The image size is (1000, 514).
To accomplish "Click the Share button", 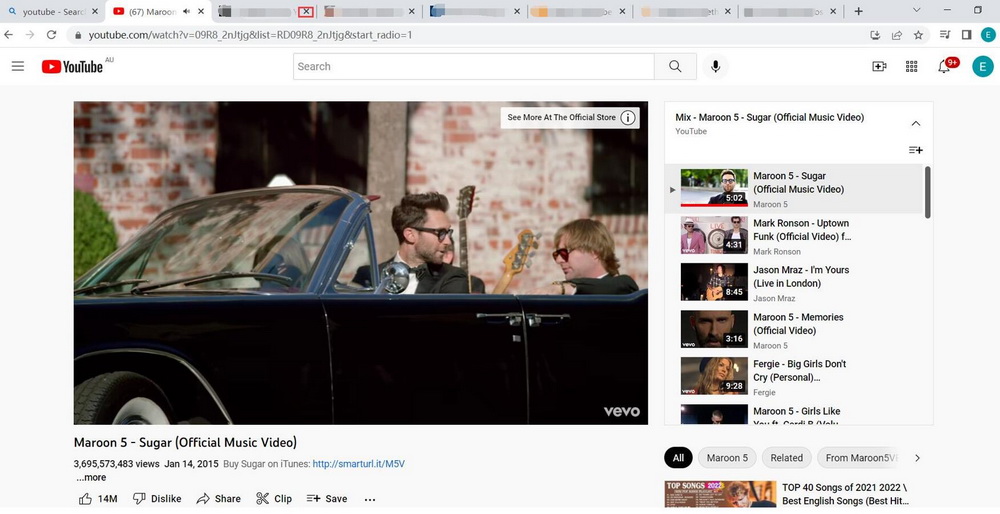I will (218, 498).
